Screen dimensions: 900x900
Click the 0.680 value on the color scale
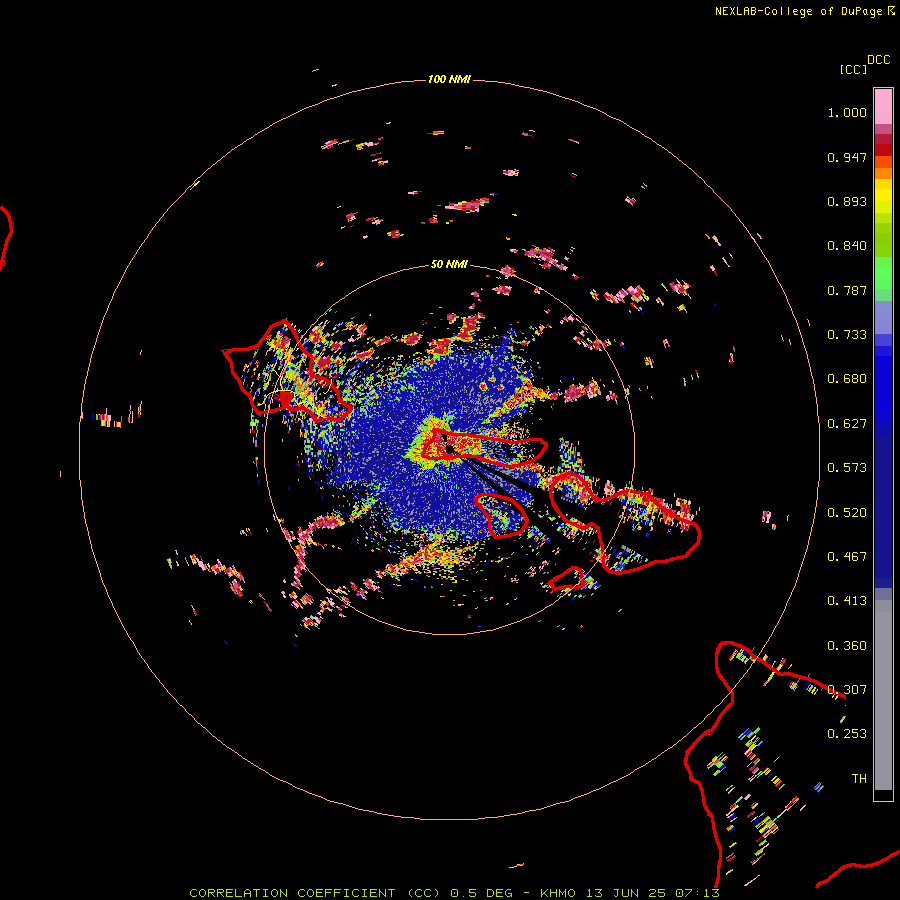[847, 379]
